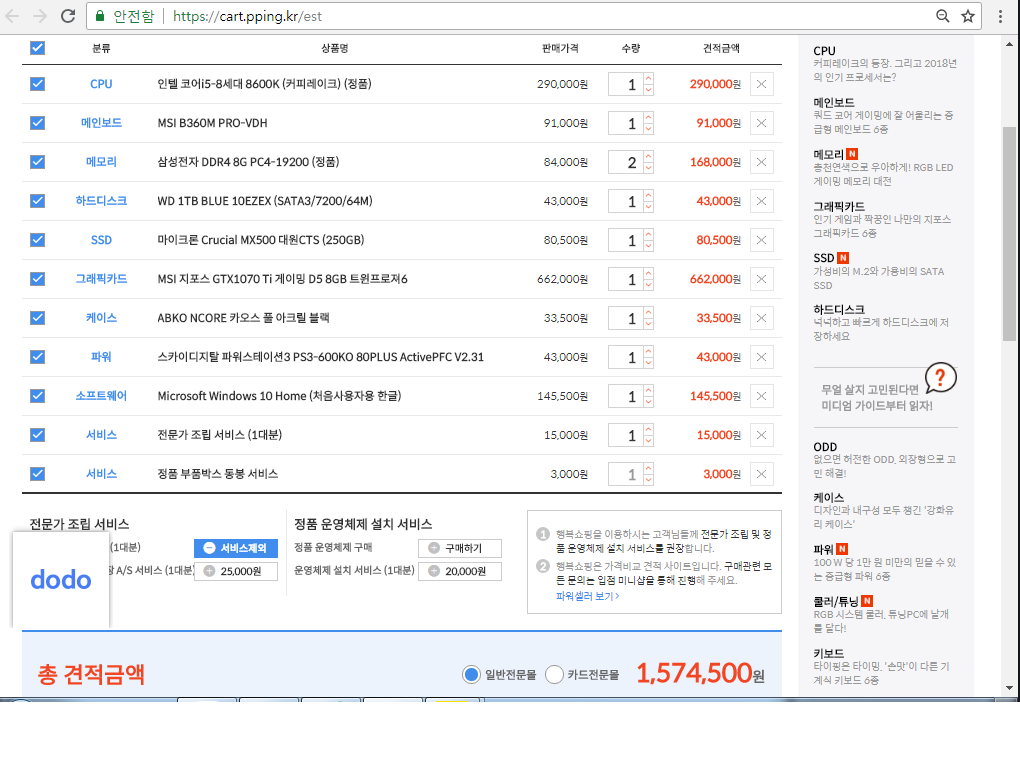Click the CPU quantity input field
1020x757 pixels.
pyautogui.click(x=626, y=84)
